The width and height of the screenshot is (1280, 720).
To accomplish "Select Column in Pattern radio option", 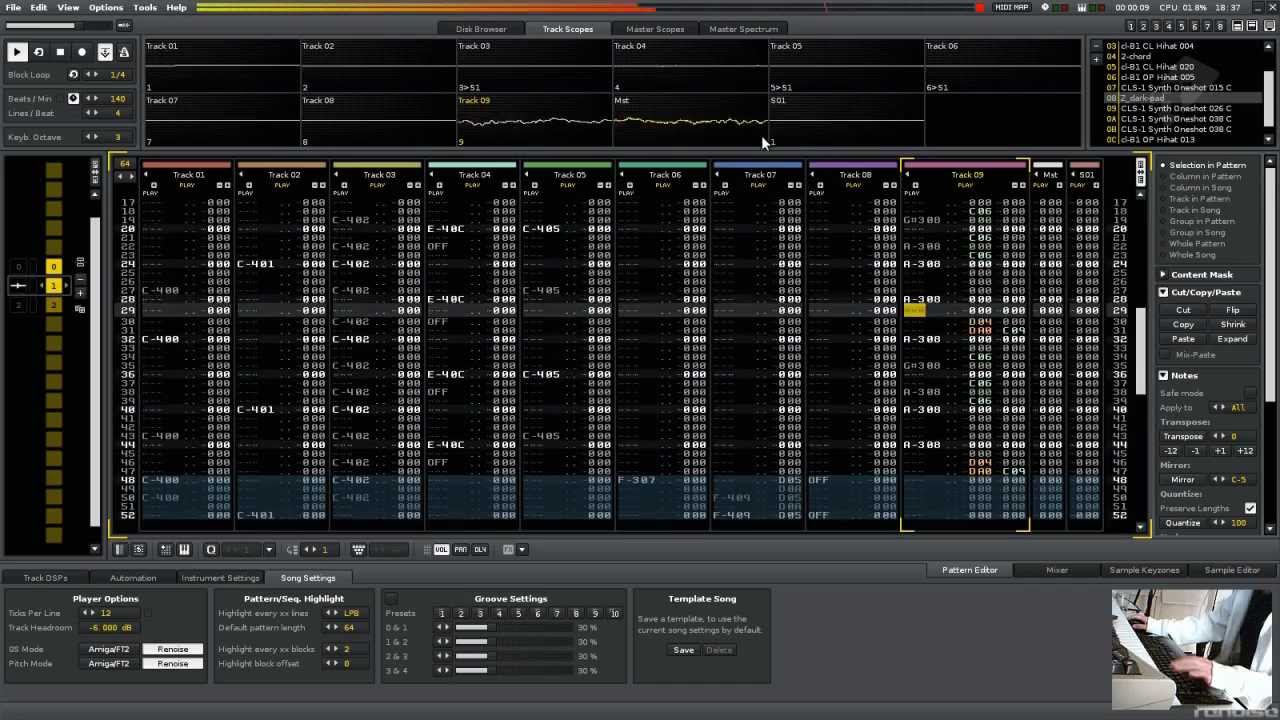I will pyautogui.click(x=1200, y=176).
